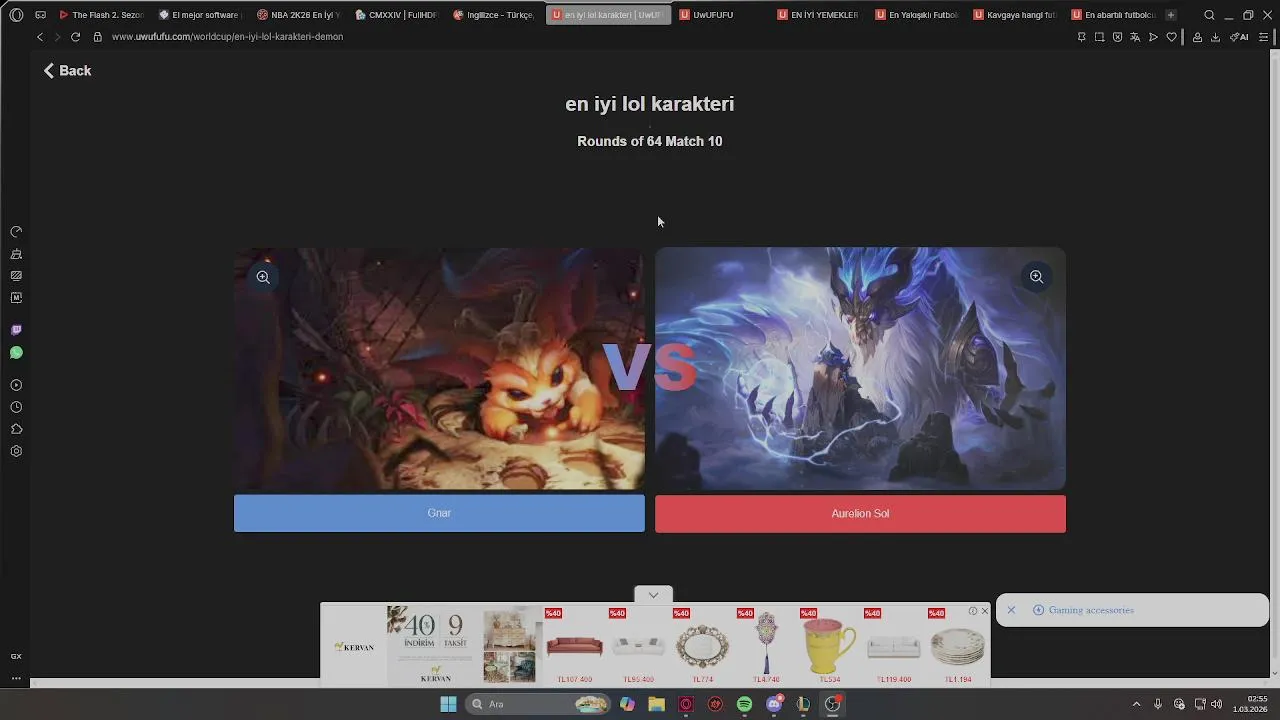The height and width of the screenshot is (720, 1280).
Task: Switch to En Yakışıklı Futbolcu tab
Action: [916, 15]
